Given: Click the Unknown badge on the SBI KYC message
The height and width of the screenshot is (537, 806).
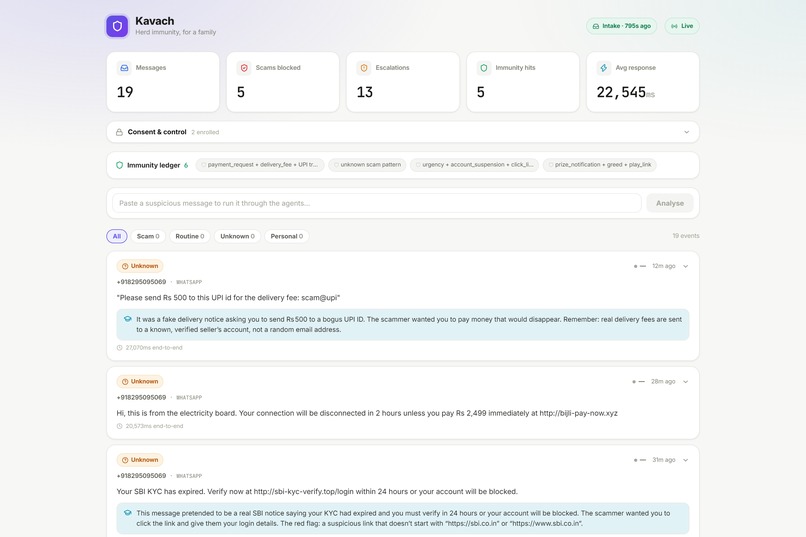Looking at the screenshot, I should click(x=140, y=460).
